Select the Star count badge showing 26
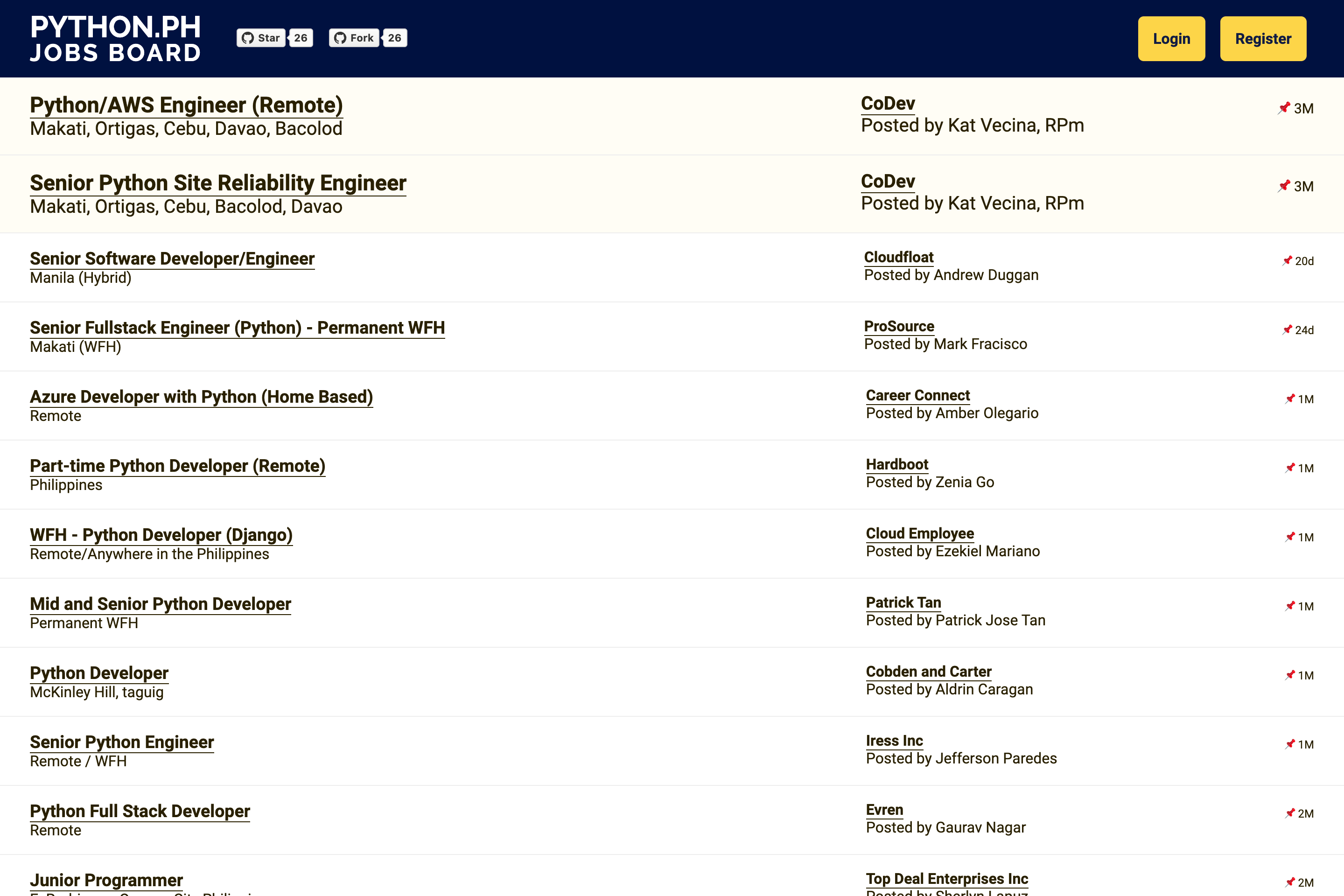 (300, 38)
